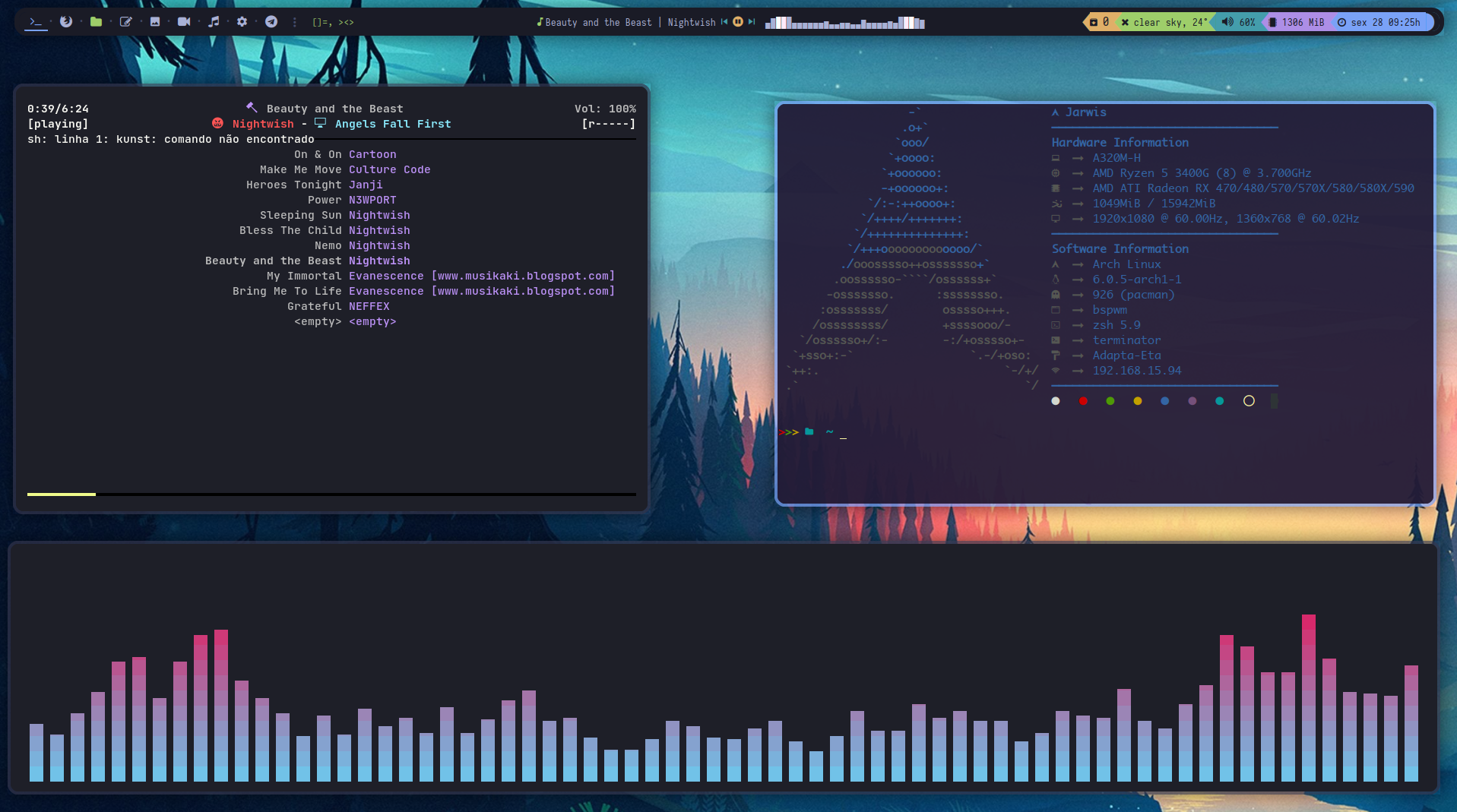The width and height of the screenshot is (1457, 812).
Task: Open the musikaki.blogspot.com link for My Immortal
Action: point(524,276)
